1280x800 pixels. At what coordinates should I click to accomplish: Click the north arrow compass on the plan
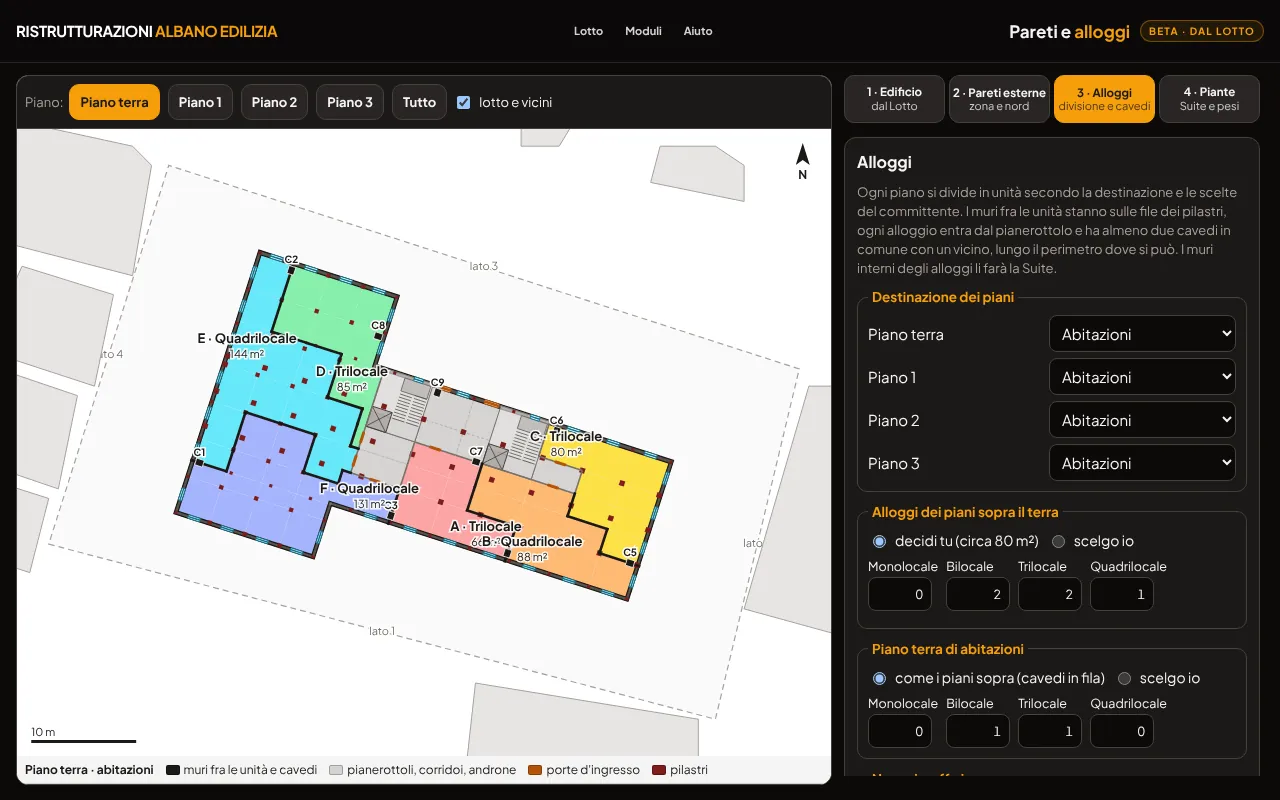click(802, 161)
